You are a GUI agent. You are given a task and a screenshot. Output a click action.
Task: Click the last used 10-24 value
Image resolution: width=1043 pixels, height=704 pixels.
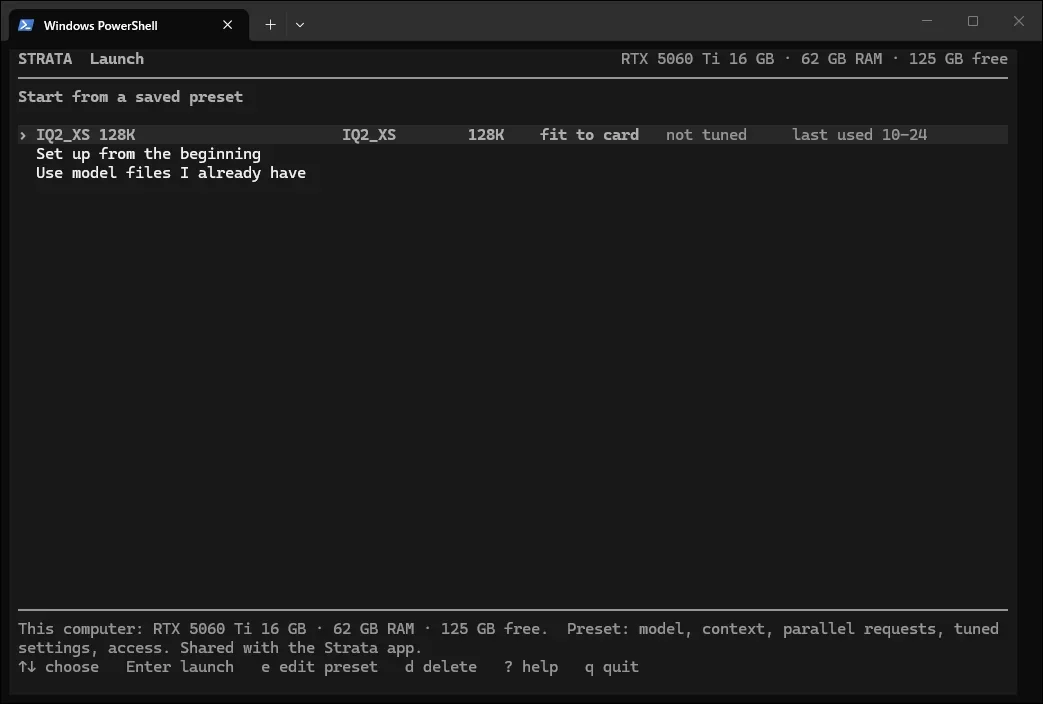pos(859,134)
